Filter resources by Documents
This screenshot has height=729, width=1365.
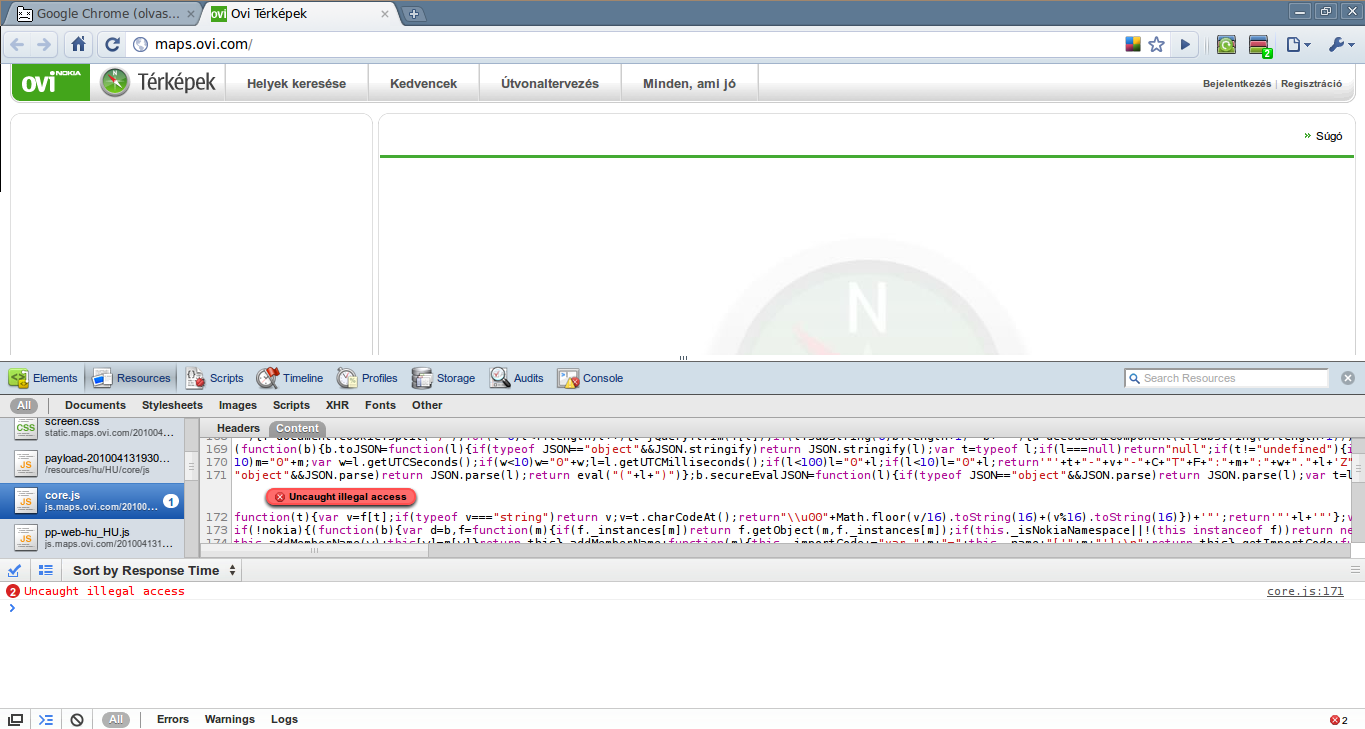[95, 405]
